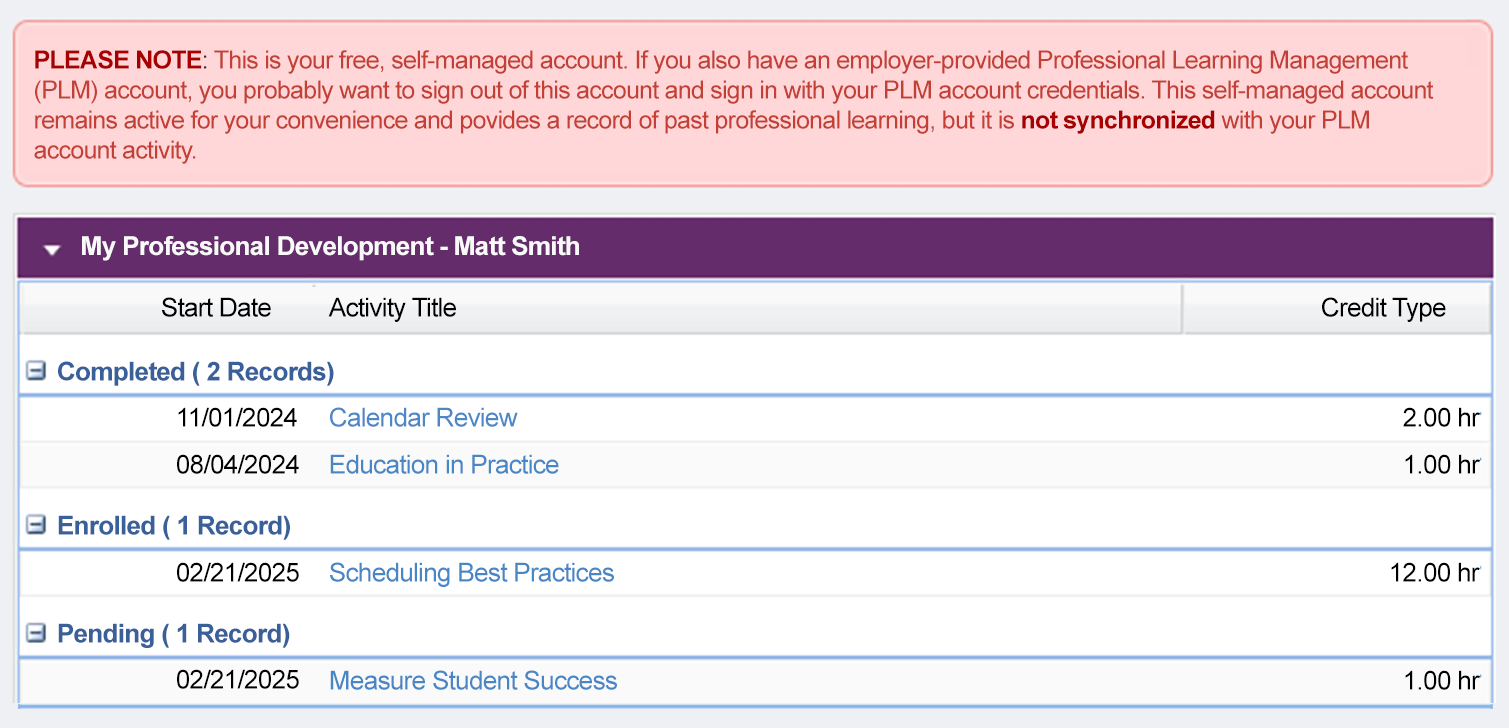The width and height of the screenshot is (1509, 728).
Task: Open Measure Student Success activity
Action: [473, 680]
